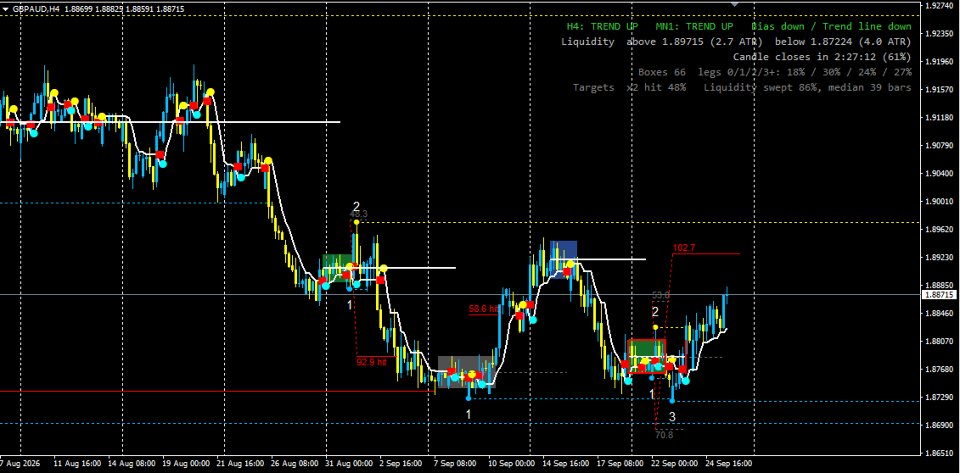
Task: Click the 1.87290 price axis value
Action: 940,397
